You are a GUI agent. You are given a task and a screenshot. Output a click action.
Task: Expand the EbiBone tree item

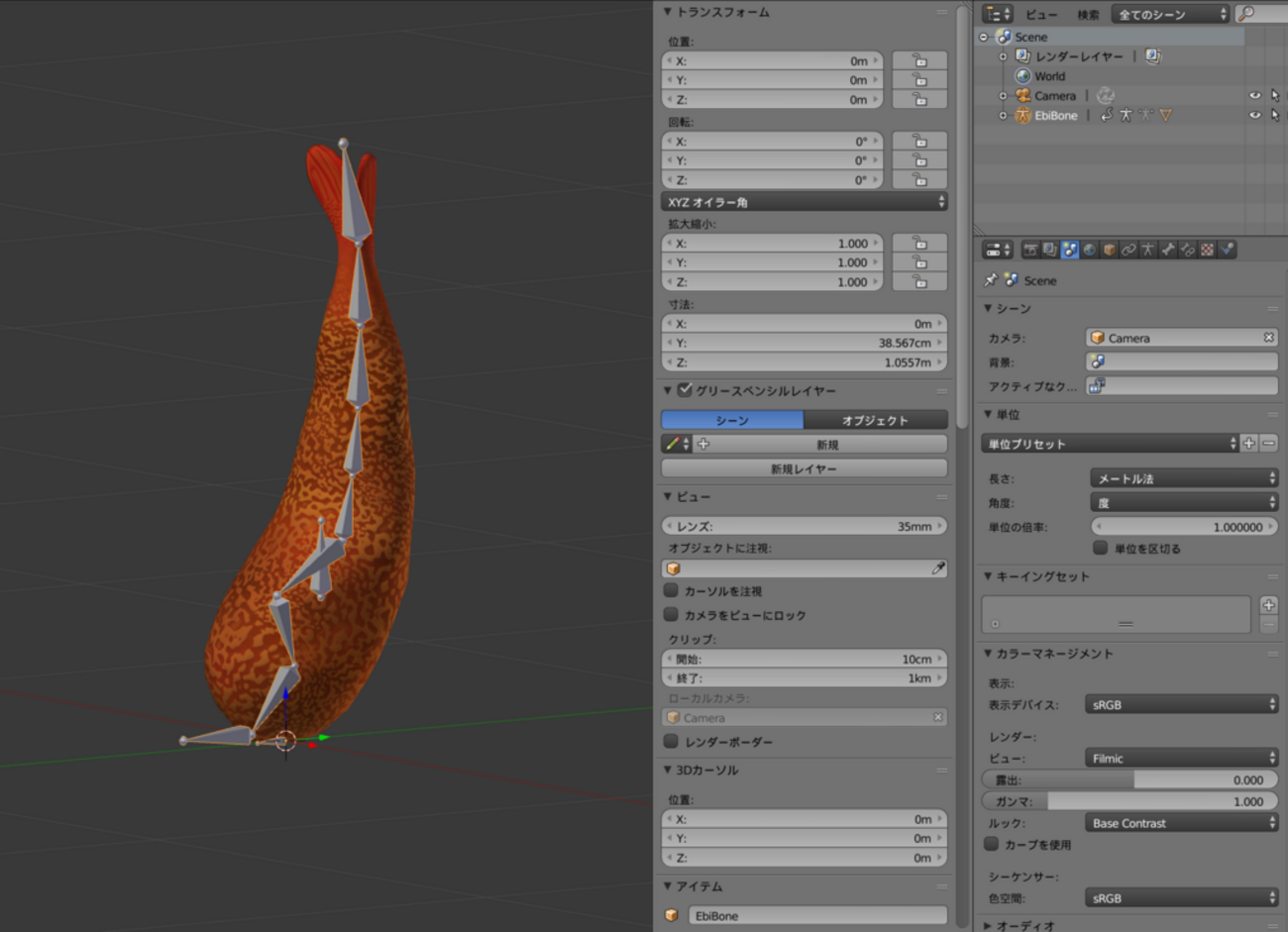click(x=1003, y=116)
